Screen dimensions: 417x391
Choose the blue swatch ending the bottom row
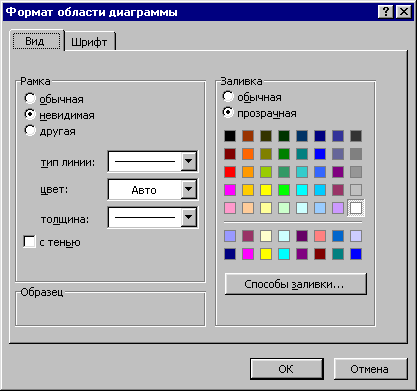356,254
